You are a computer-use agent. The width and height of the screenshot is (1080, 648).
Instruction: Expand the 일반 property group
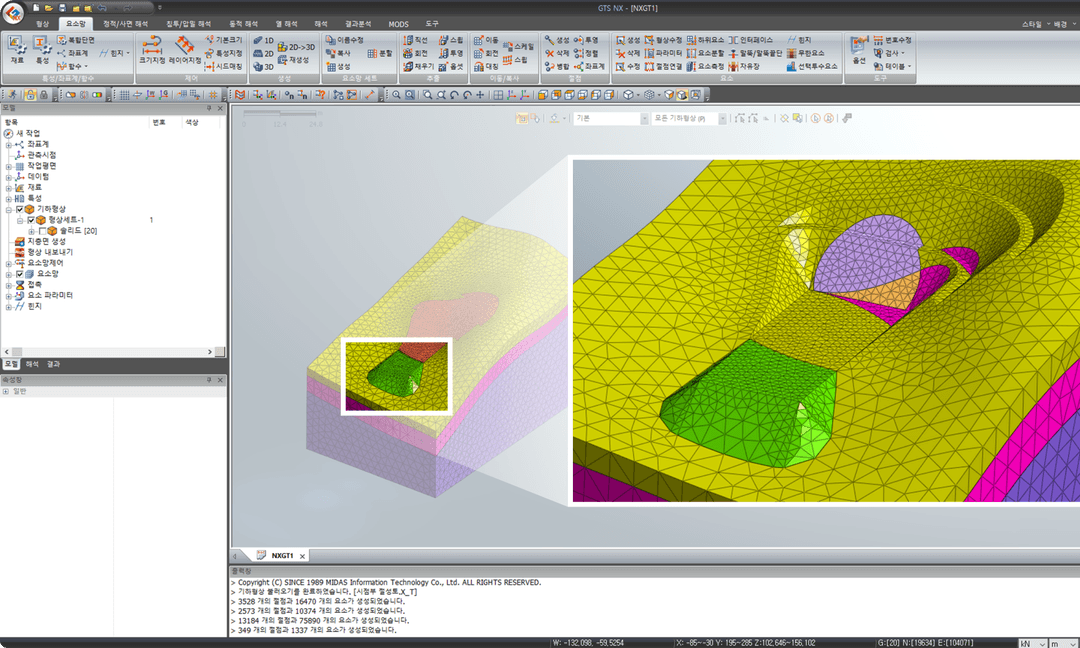6,391
